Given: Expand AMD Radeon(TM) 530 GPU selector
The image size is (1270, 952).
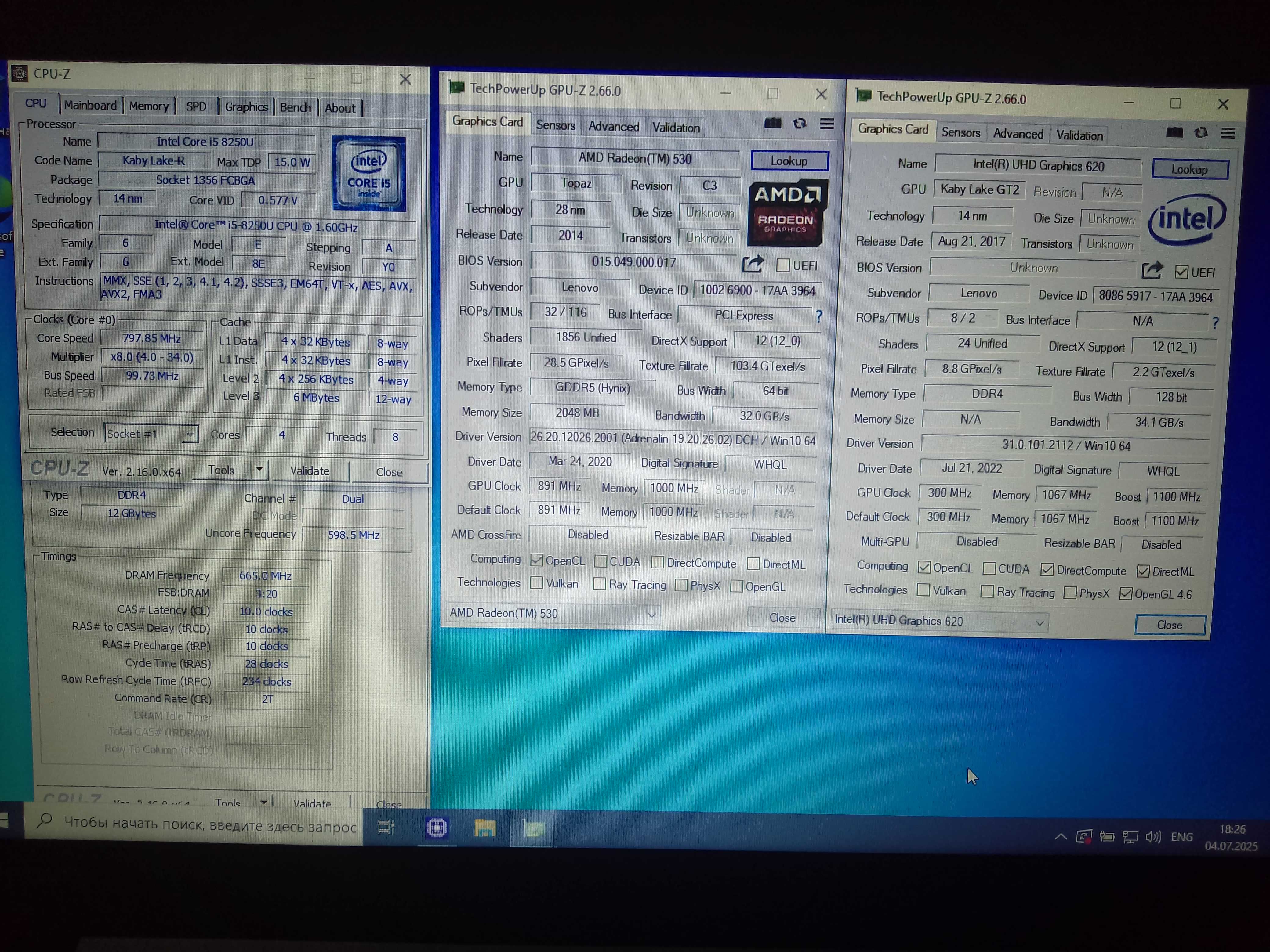Looking at the screenshot, I should (652, 615).
